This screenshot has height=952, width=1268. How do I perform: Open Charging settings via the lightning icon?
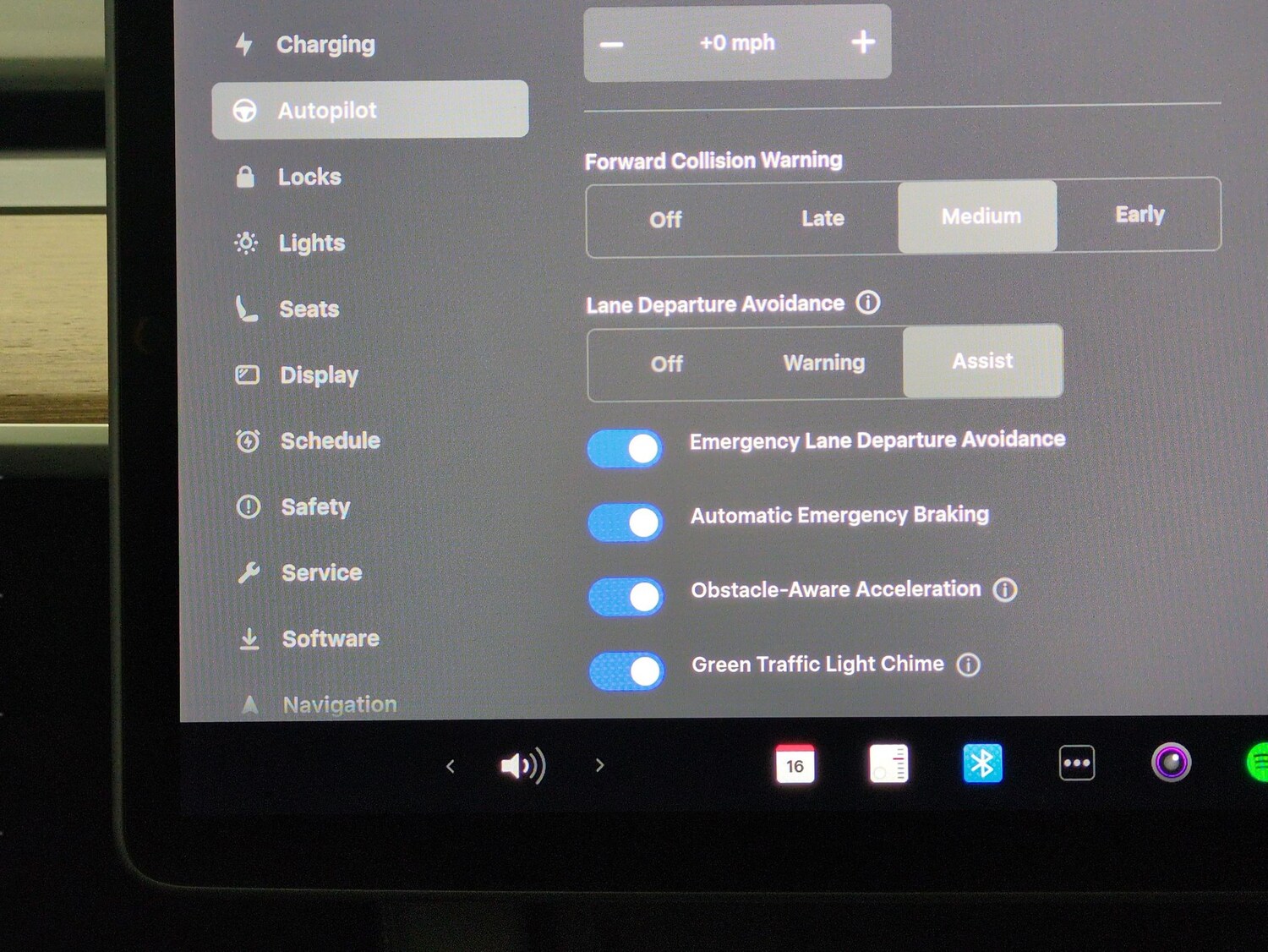click(x=244, y=43)
